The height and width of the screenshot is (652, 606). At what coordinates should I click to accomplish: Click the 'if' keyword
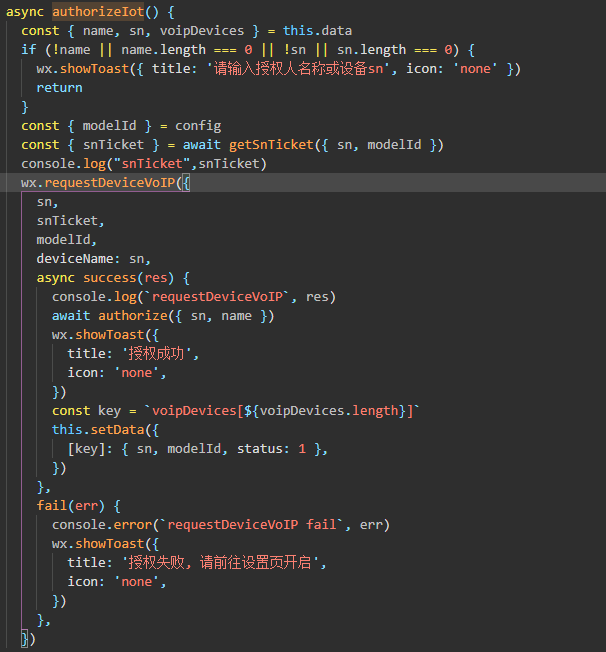pos(29,50)
